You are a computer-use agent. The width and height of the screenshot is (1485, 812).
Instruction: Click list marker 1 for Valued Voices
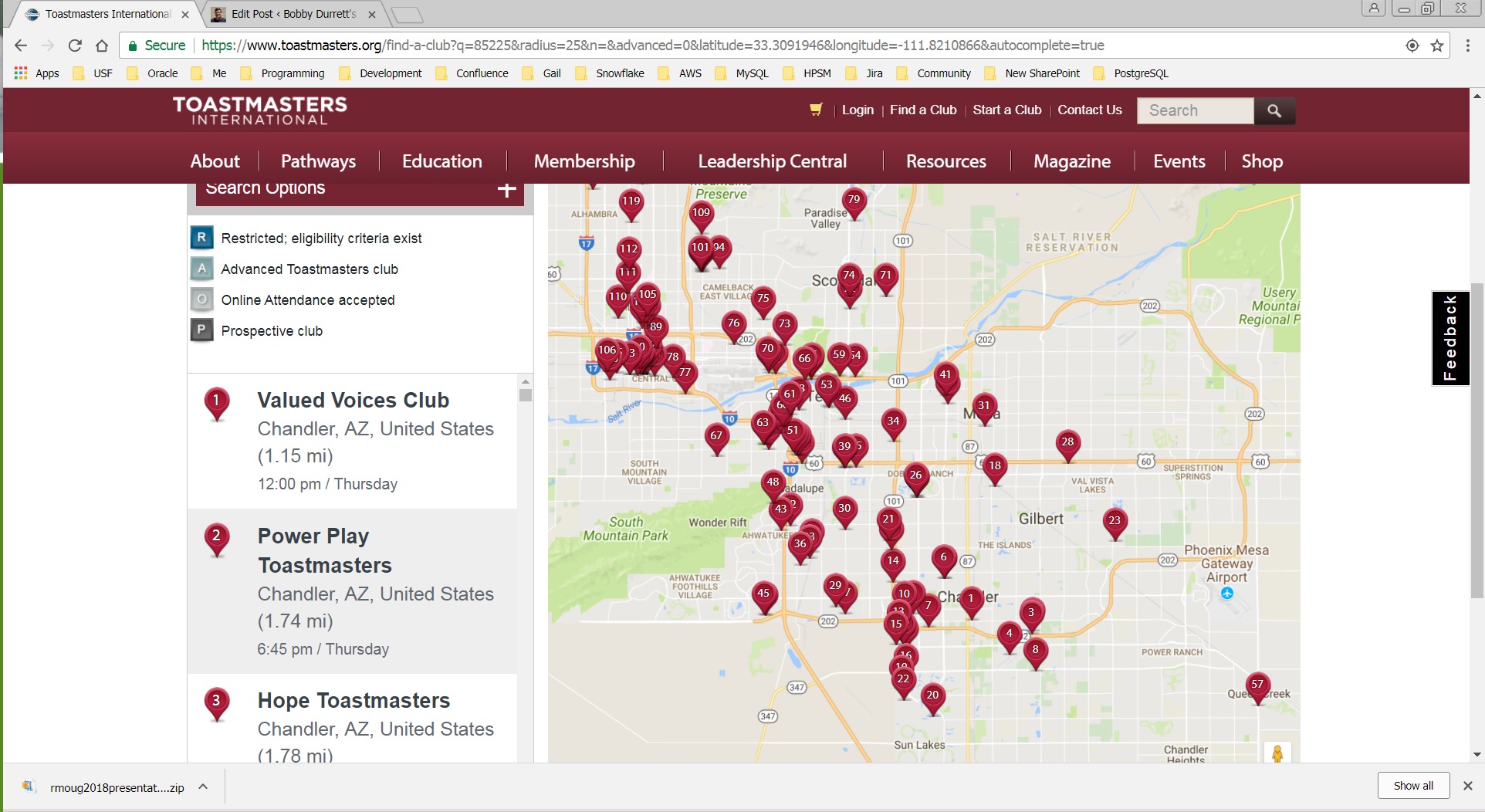217,404
